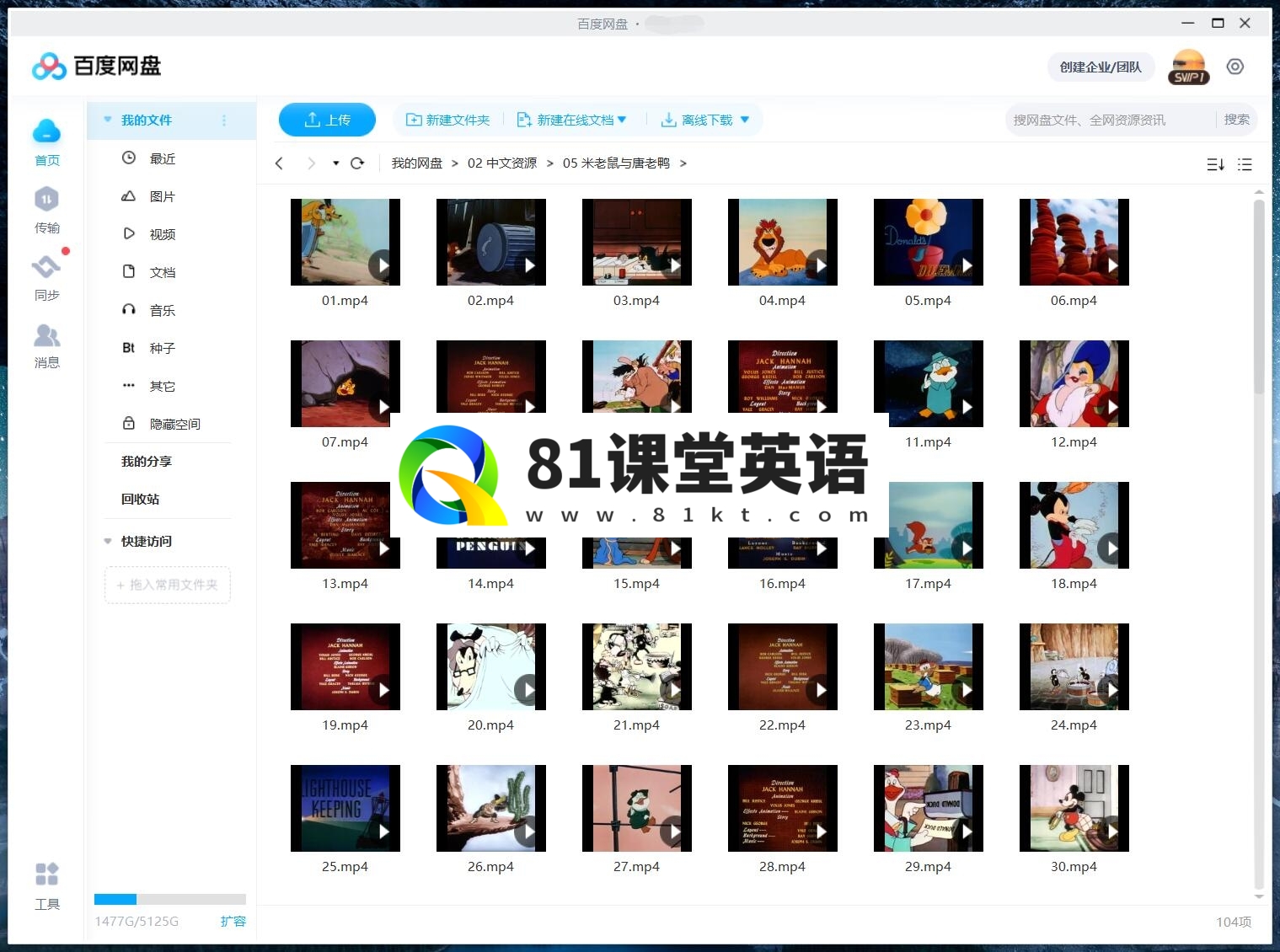Play 05.mp4 via its play icon
This screenshot has height=952, width=1280.
[967, 265]
